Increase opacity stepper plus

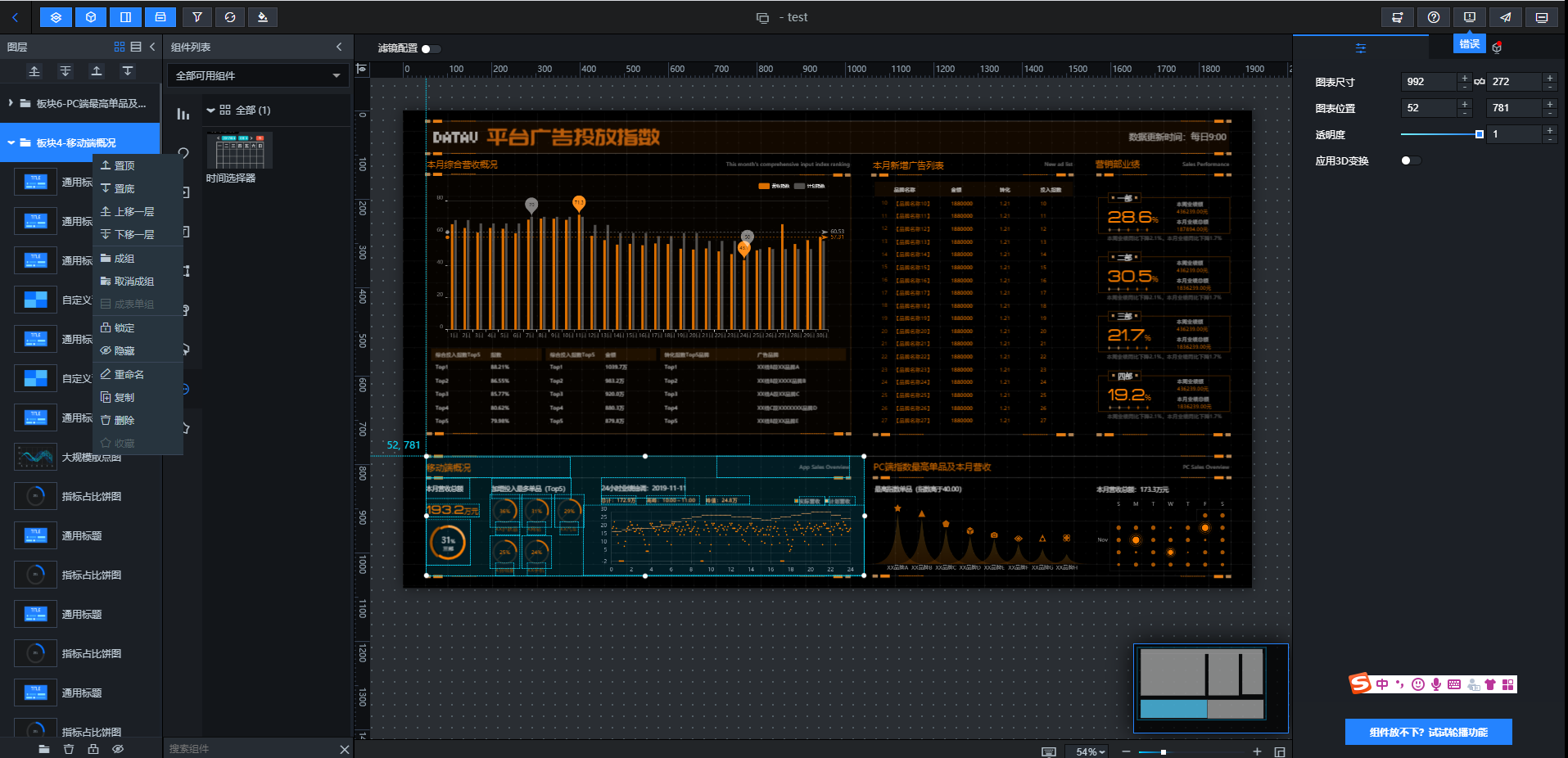(1549, 130)
